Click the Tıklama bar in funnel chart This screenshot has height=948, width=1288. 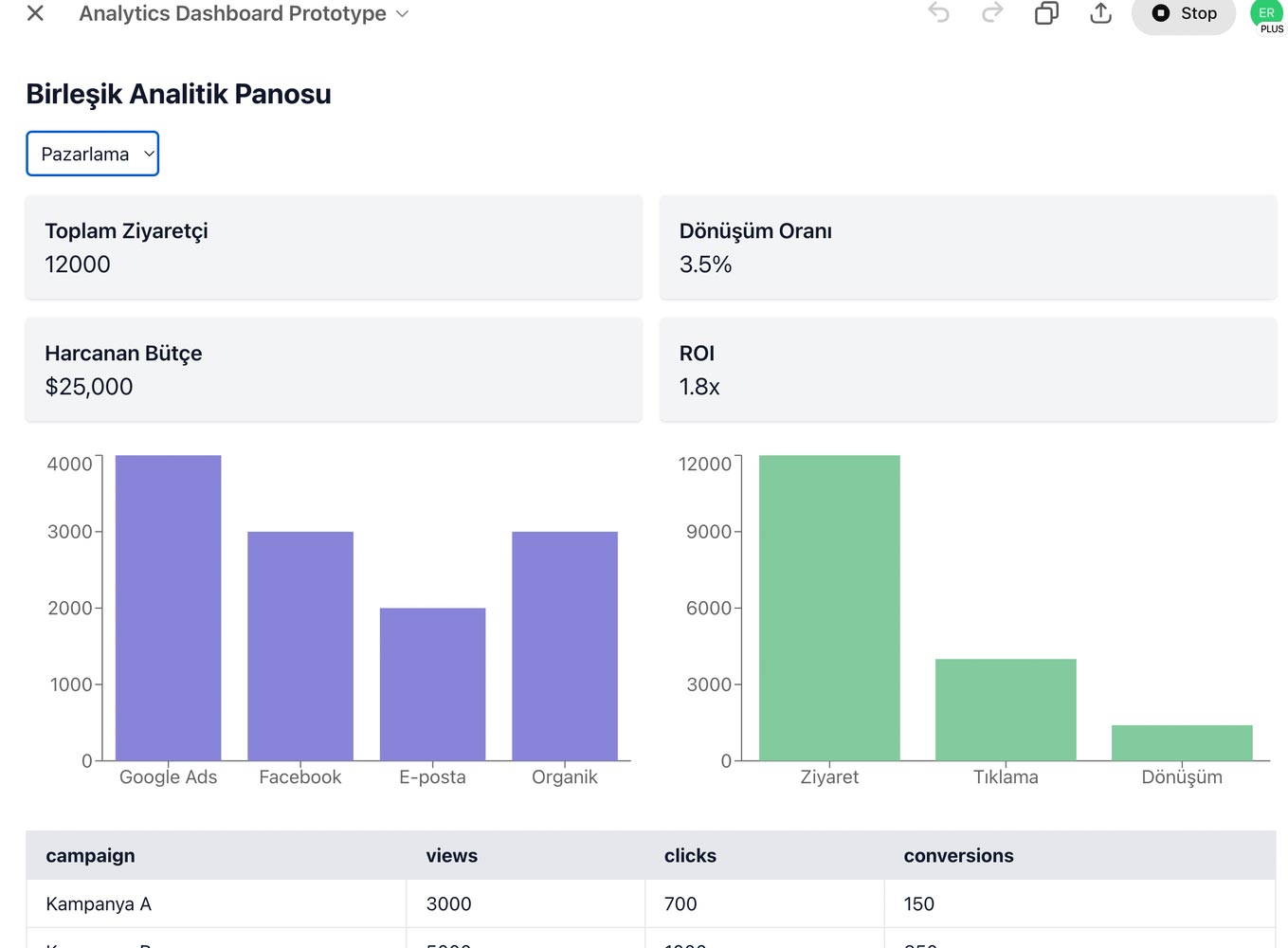point(1006,709)
